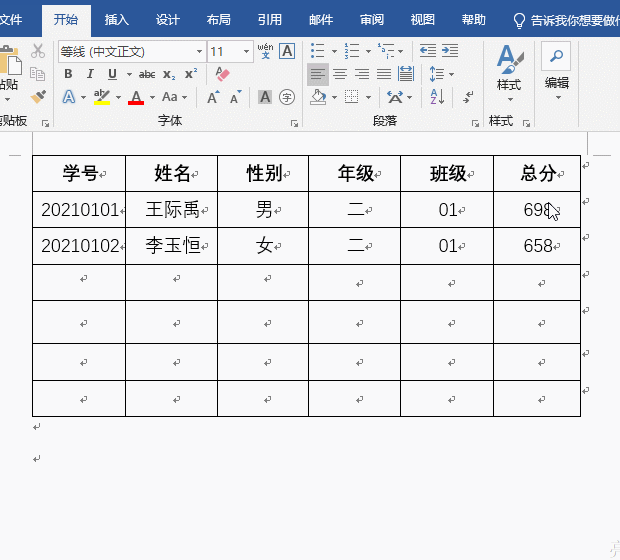Click the Clear Formatting eraser icon
Image resolution: width=620 pixels, height=560 pixels.
coord(222,74)
